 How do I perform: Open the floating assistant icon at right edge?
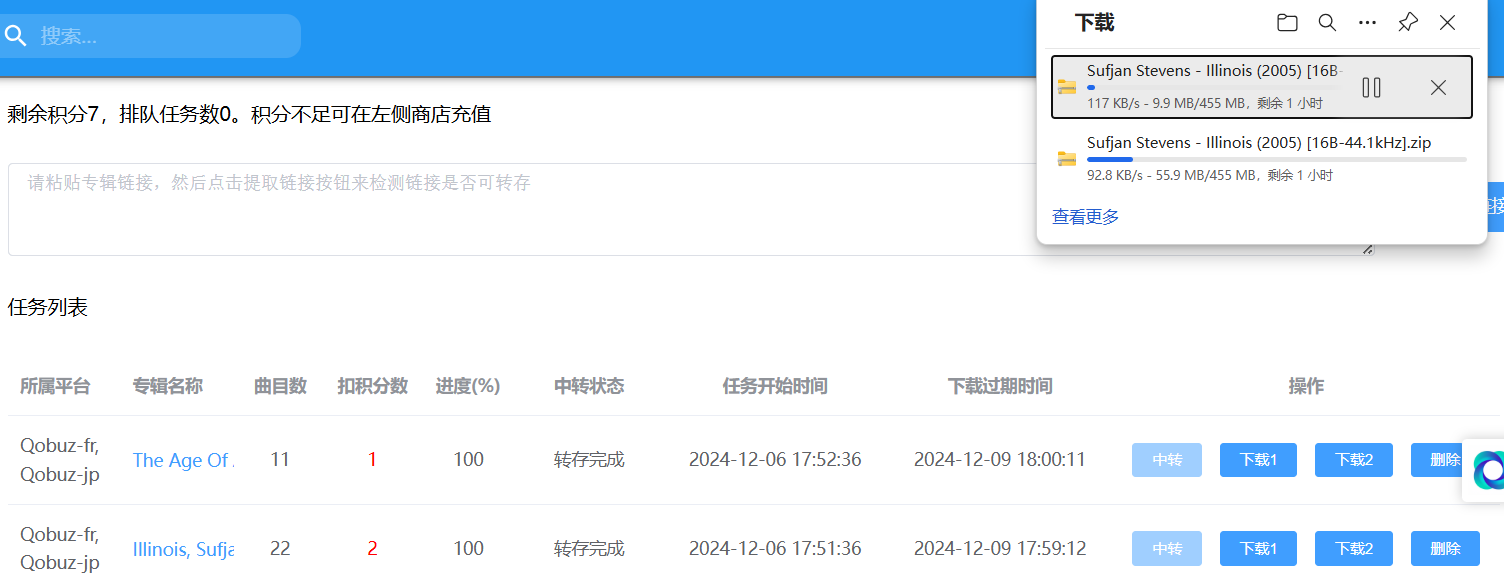[1488, 470]
